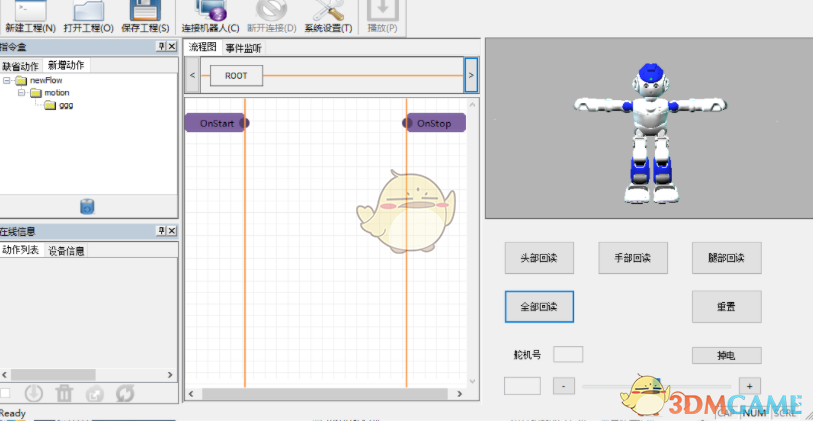This screenshot has height=423, width=813.
Task: Click the right arrow of the flow bar
Action: pos(471,75)
